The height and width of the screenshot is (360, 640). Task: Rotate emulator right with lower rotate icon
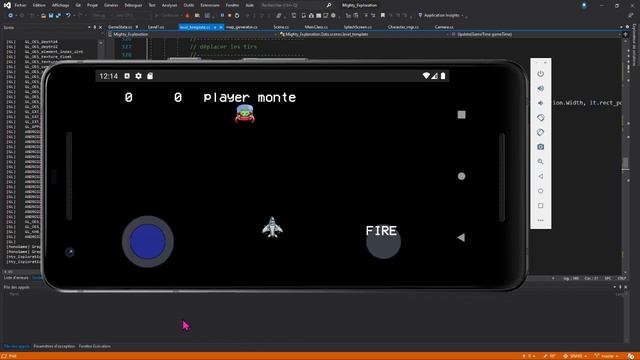tap(540, 132)
